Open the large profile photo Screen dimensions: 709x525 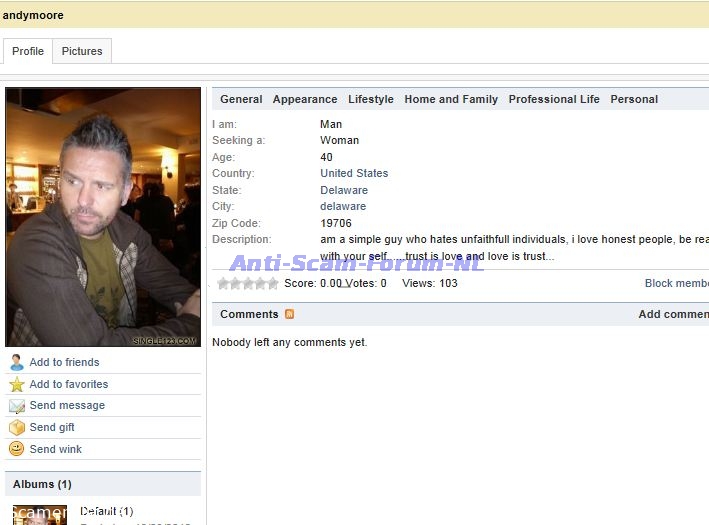(103, 217)
